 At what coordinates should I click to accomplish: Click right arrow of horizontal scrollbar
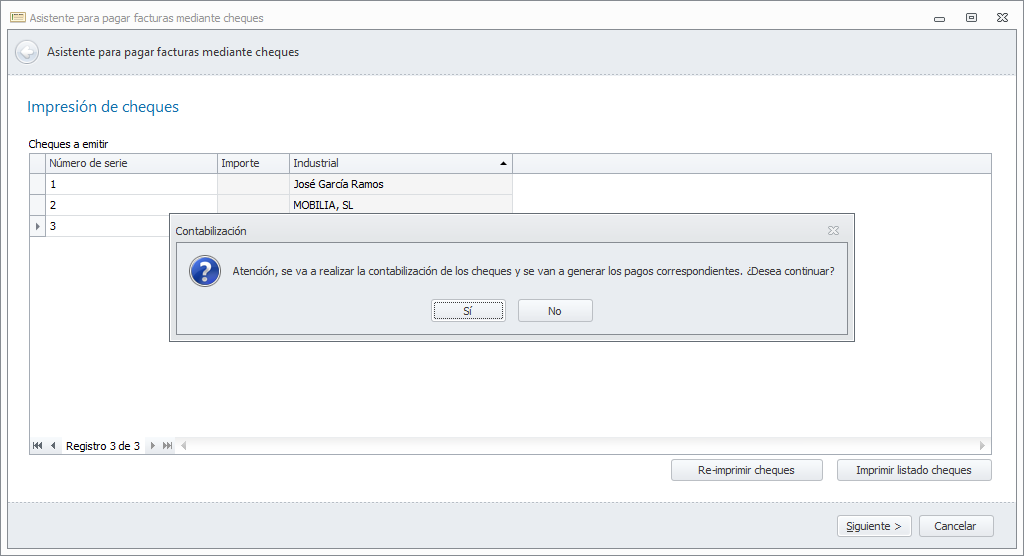click(982, 446)
